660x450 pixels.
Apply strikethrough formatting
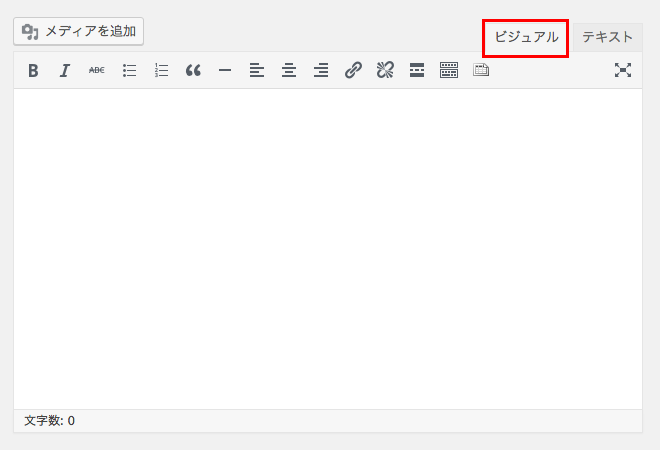97,70
